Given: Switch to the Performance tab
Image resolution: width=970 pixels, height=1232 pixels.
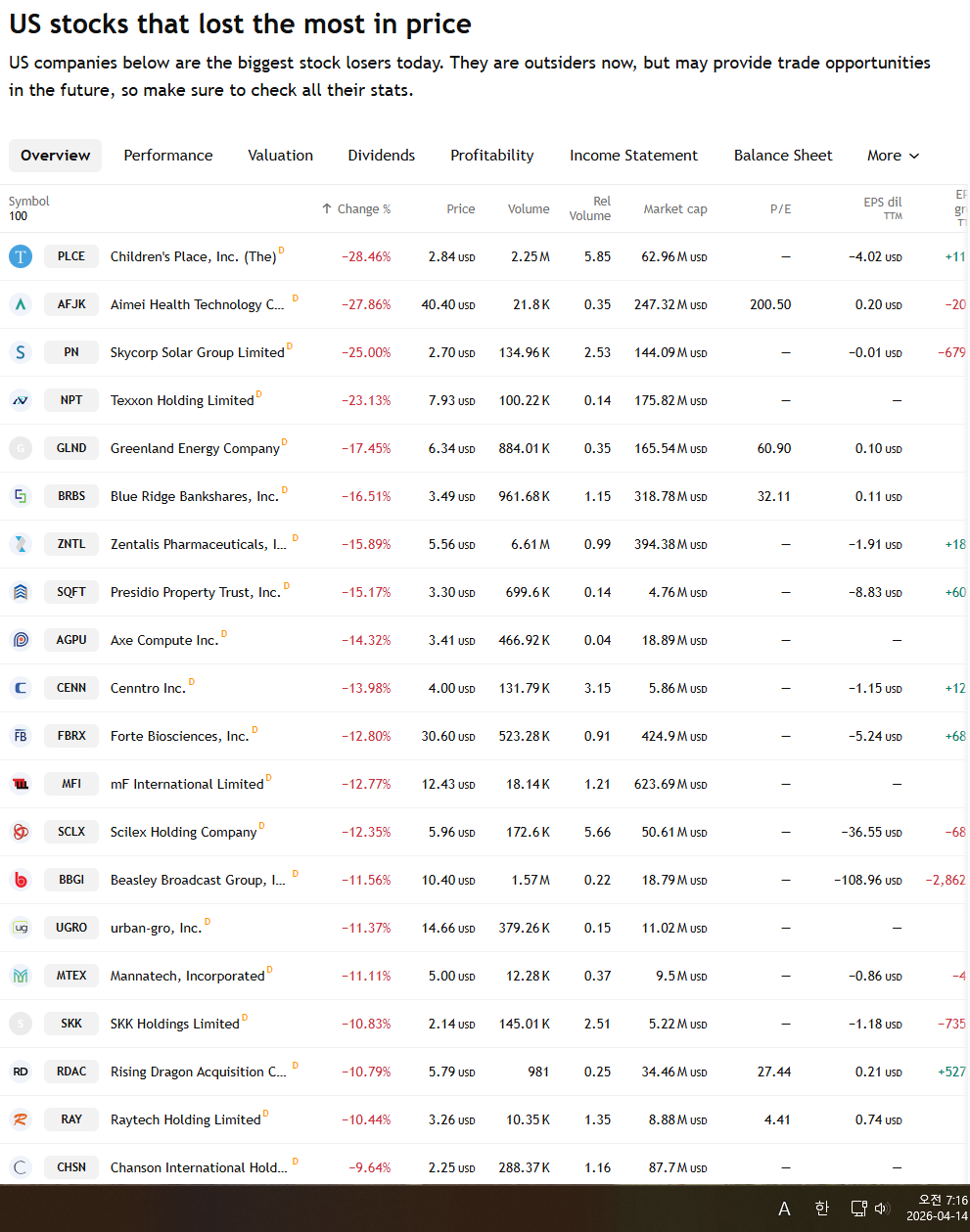Looking at the screenshot, I should tap(168, 156).
